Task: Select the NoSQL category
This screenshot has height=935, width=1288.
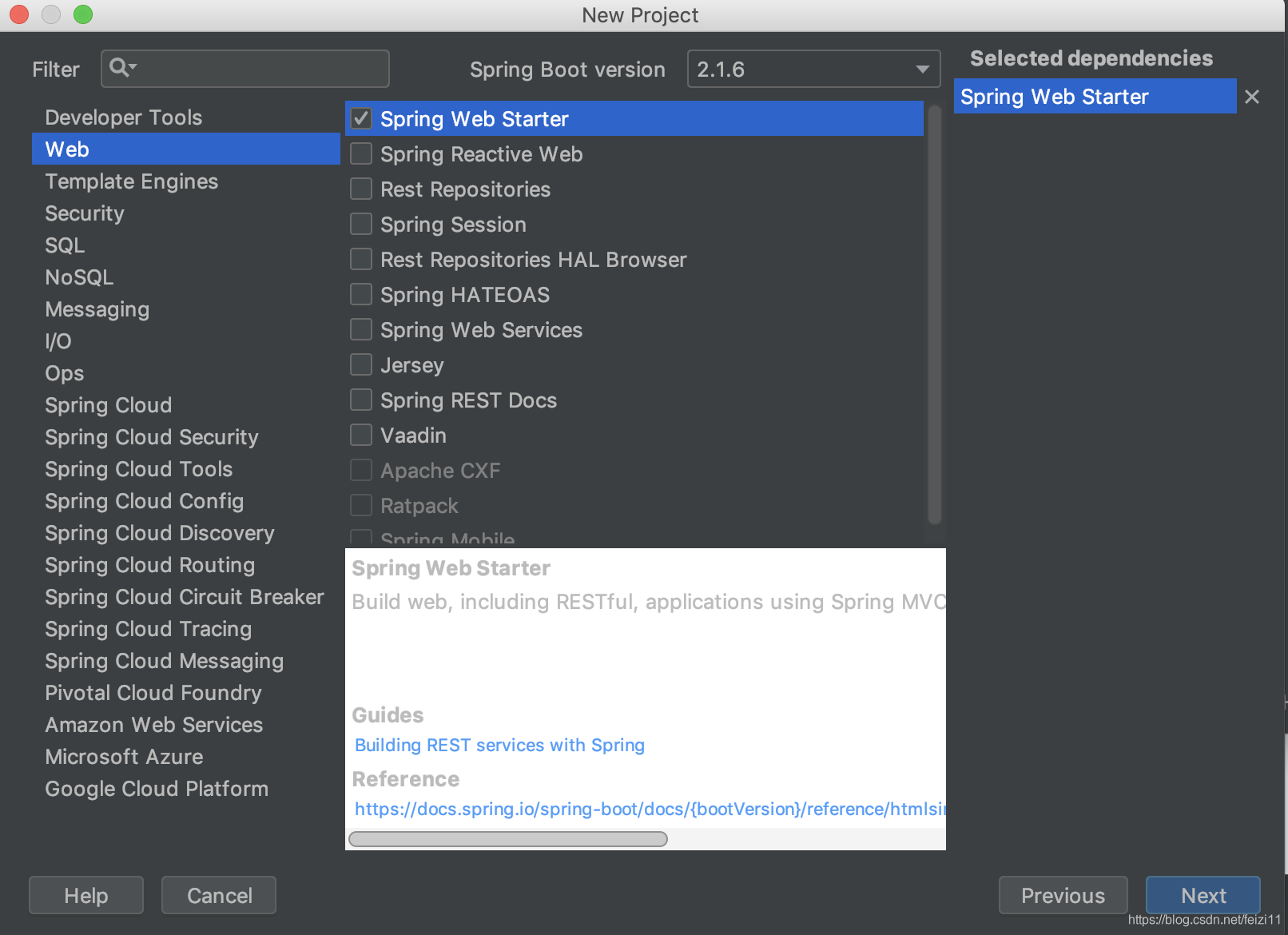Action: click(x=185, y=277)
